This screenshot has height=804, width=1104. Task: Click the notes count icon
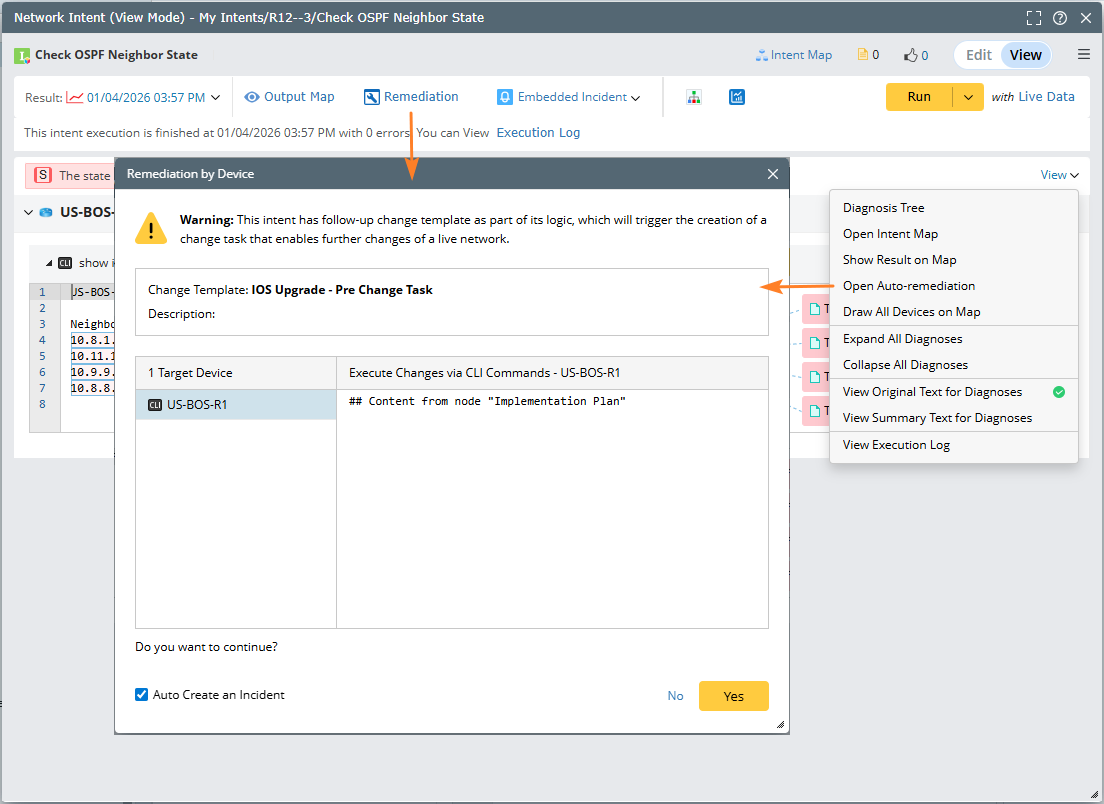click(862, 55)
